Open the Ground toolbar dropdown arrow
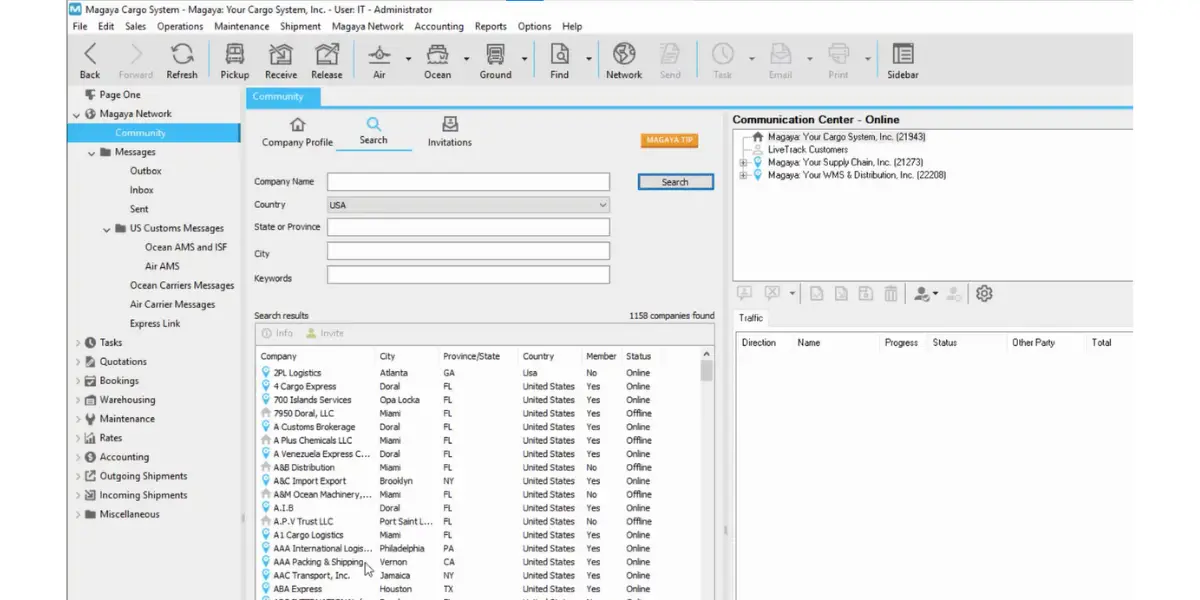This screenshot has width=1200, height=600. [525, 59]
